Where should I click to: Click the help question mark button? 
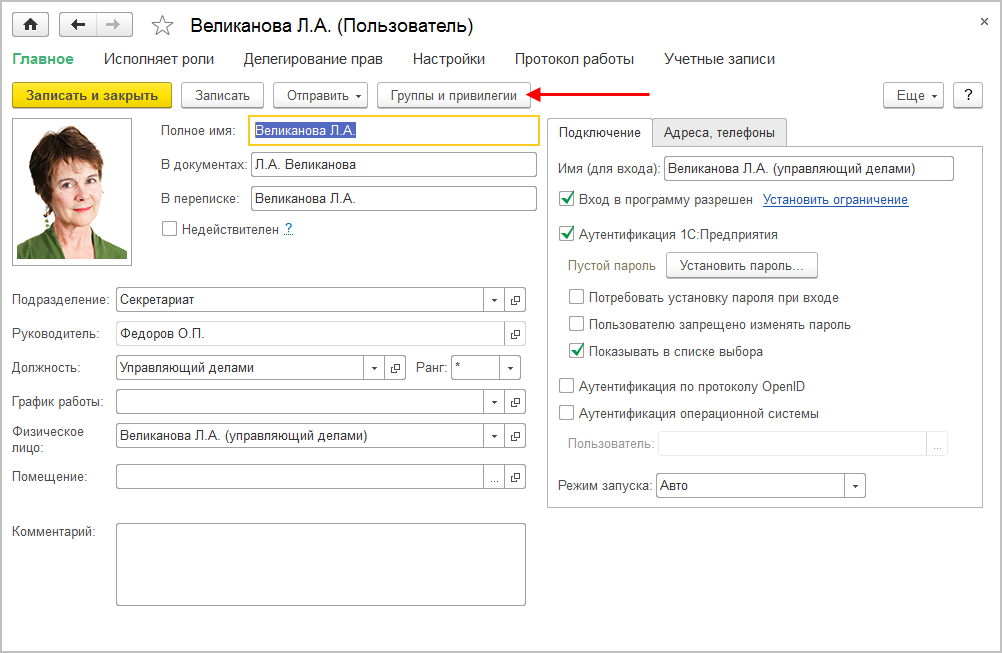click(967, 95)
